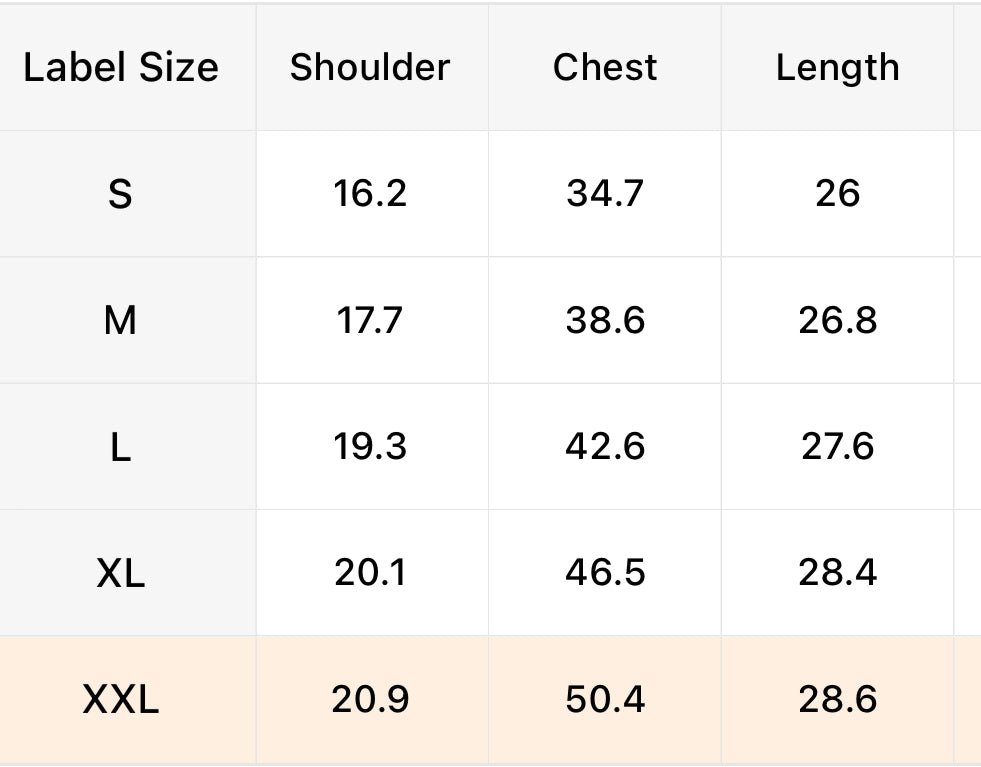Viewport: 981px width, 767px height.
Task: Click the 17.7 shoulder value for M
Action: 370,320
